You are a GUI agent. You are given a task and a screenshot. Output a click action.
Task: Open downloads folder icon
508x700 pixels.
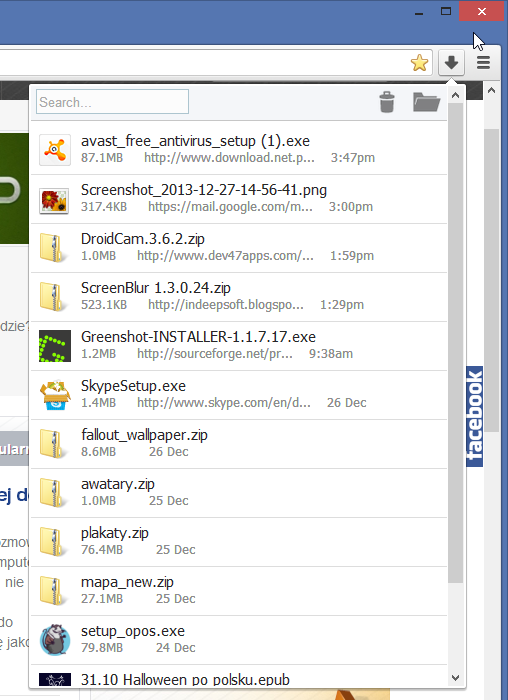click(426, 102)
